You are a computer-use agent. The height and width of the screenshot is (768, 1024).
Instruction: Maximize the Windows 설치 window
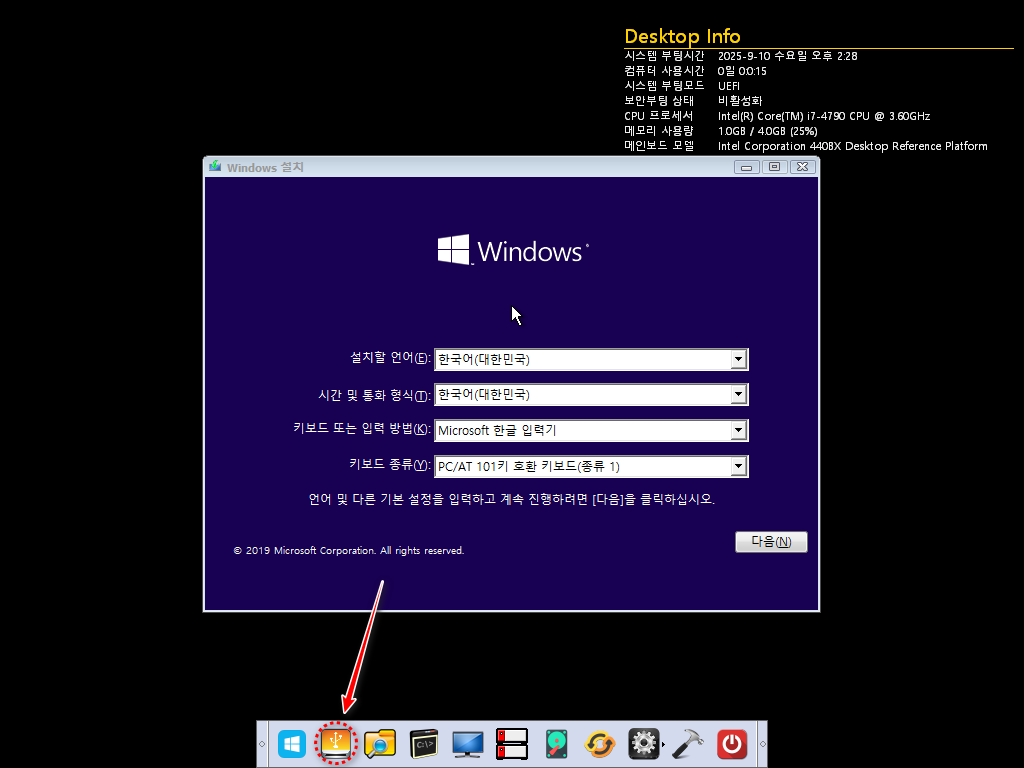pyautogui.click(x=775, y=167)
